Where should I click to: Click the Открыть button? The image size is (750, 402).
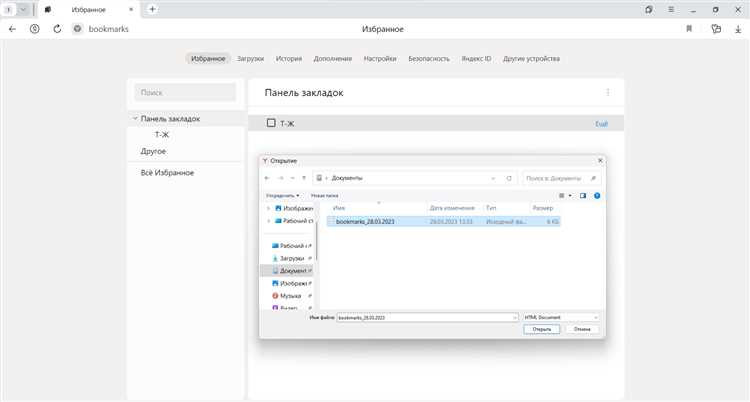click(x=541, y=329)
